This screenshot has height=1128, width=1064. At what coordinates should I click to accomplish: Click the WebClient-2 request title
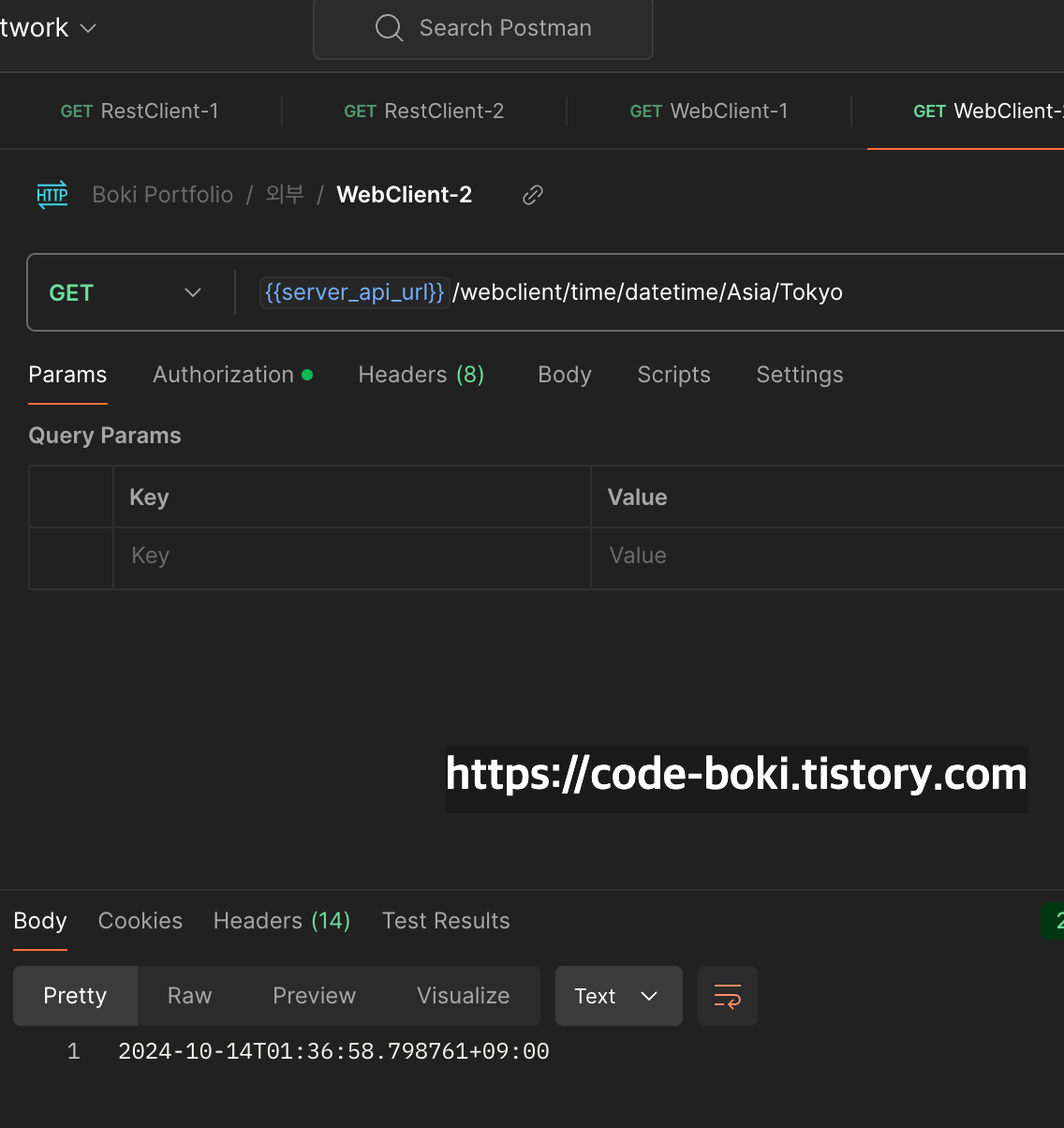click(x=405, y=195)
